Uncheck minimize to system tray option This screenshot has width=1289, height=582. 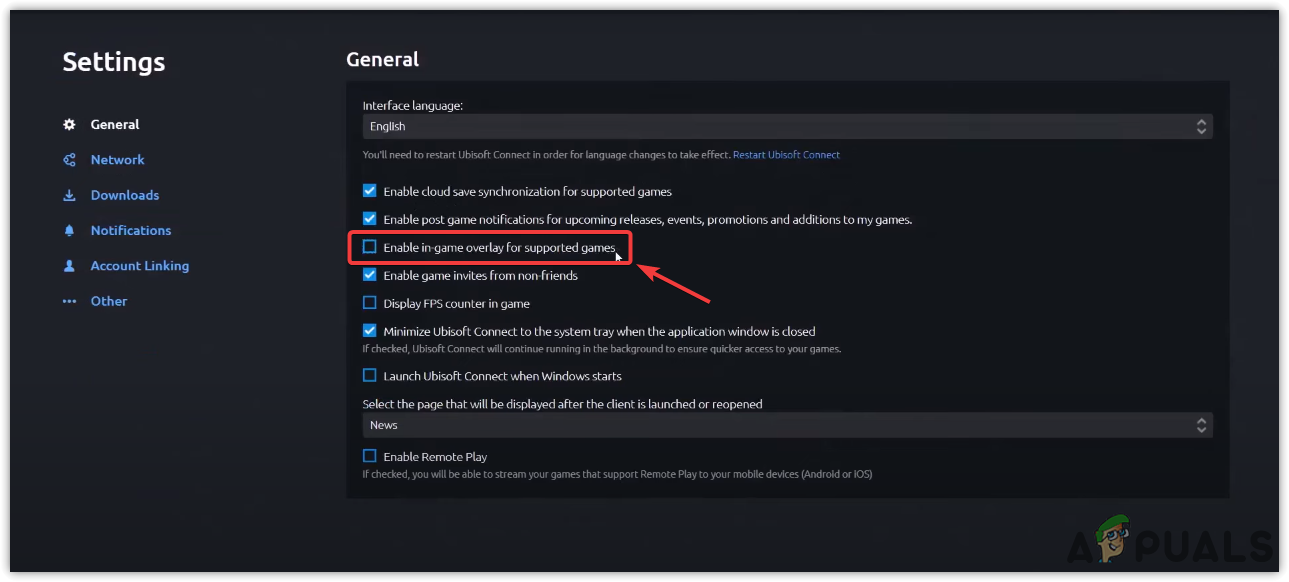click(x=370, y=331)
